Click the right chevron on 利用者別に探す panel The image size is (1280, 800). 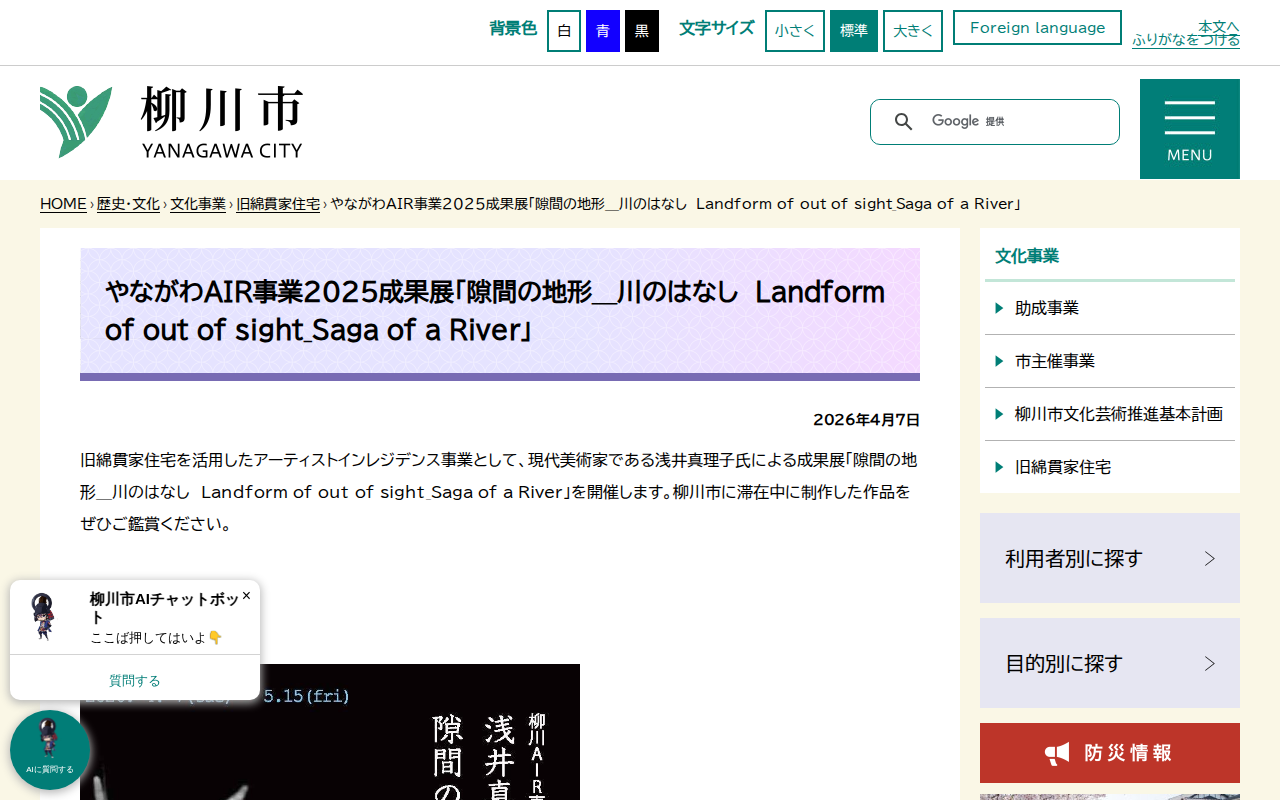[1211, 558]
